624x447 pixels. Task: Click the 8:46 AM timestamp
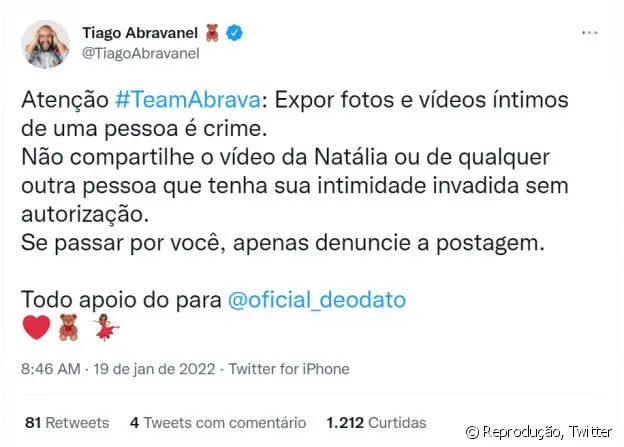[51, 369]
